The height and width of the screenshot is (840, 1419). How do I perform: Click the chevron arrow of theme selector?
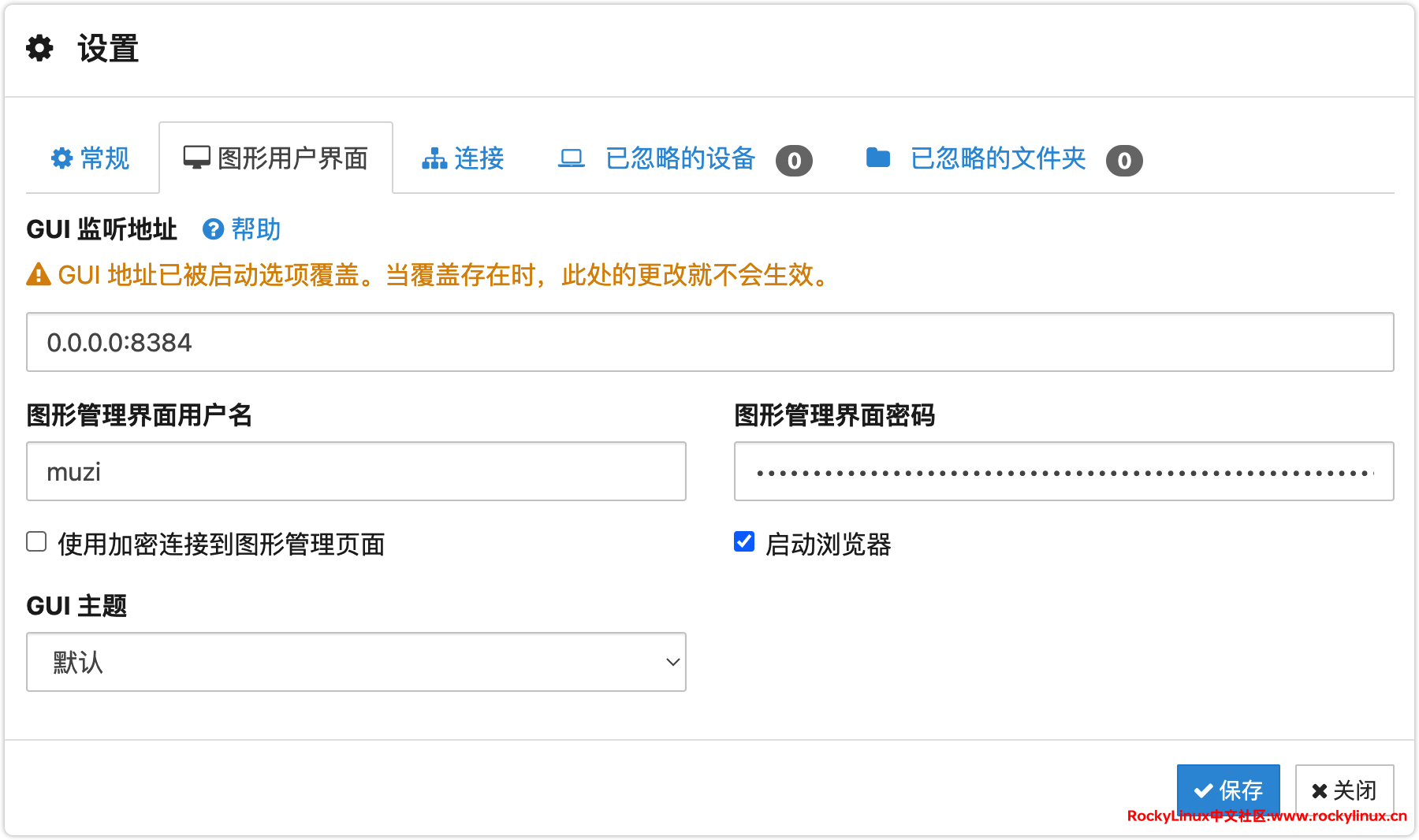click(672, 662)
